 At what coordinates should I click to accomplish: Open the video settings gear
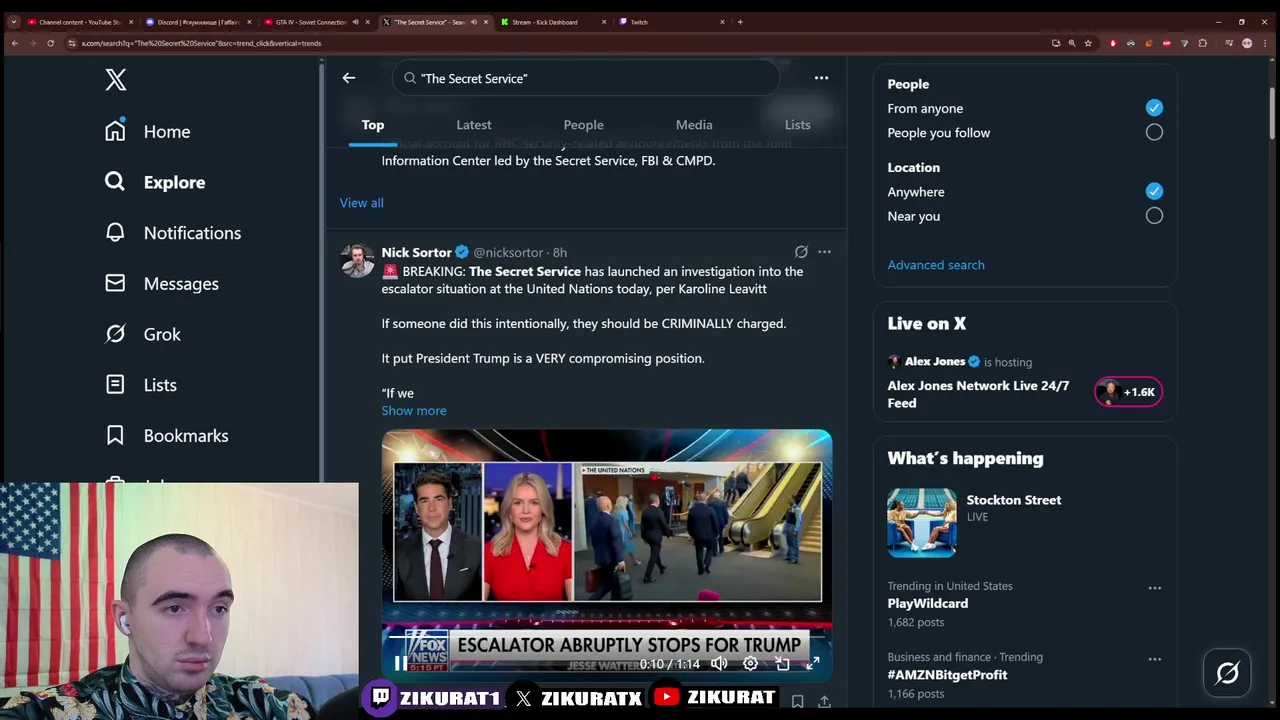(x=750, y=664)
